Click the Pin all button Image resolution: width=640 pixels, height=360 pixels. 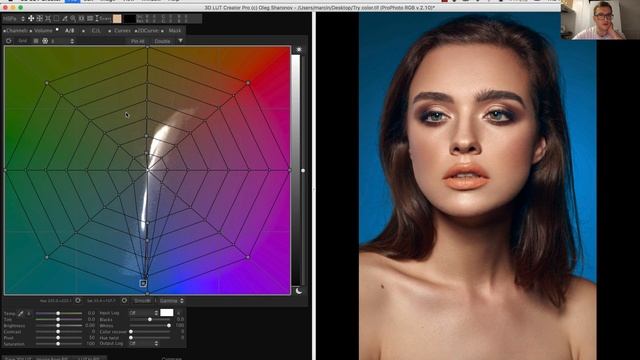[138, 41]
